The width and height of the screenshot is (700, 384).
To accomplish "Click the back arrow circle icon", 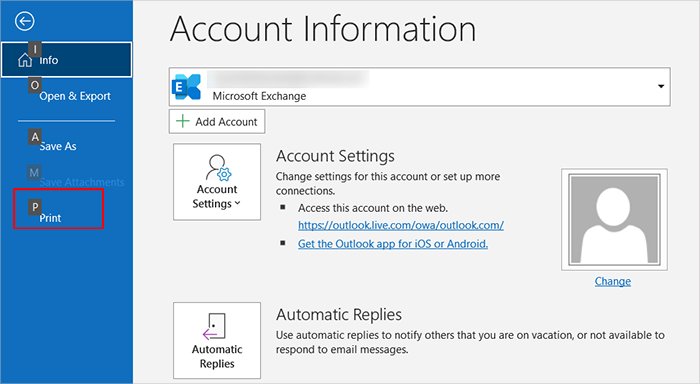I will [x=25, y=21].
